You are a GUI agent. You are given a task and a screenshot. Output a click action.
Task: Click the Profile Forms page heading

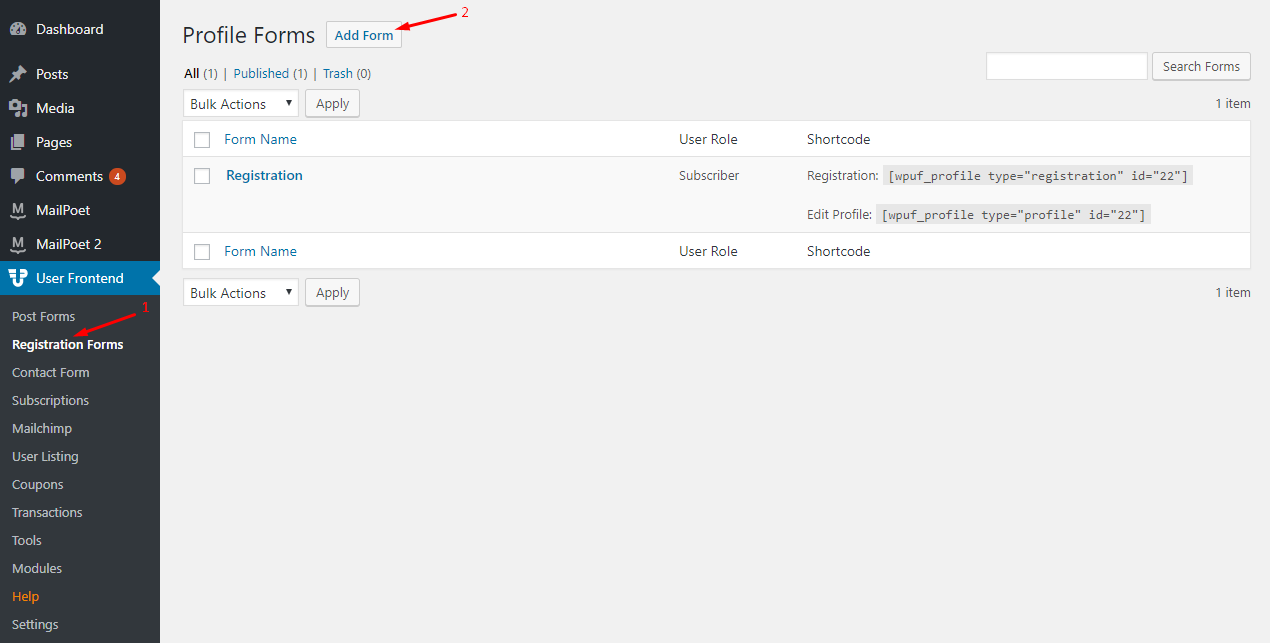(x=249, y=35)
